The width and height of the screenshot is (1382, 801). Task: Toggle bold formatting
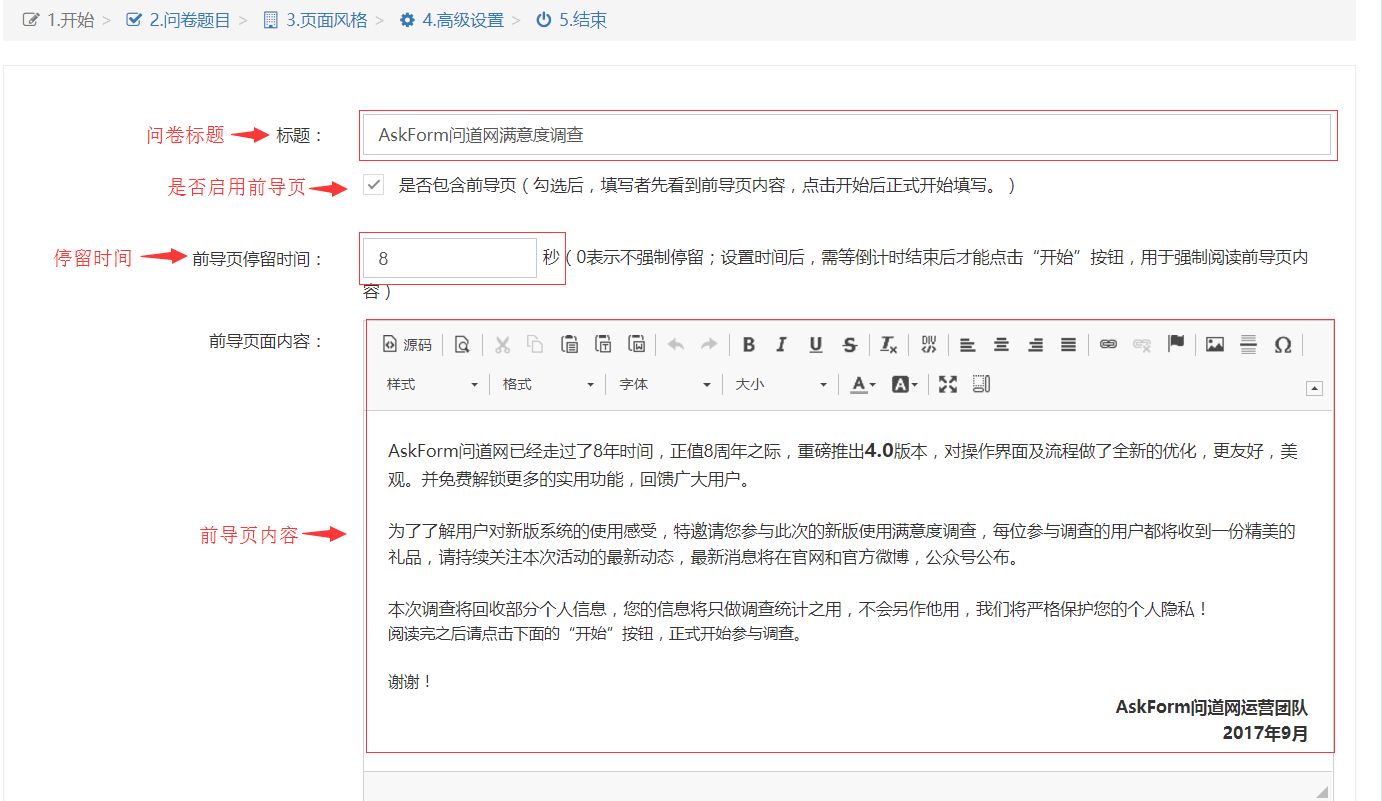(x=749, y=345)
